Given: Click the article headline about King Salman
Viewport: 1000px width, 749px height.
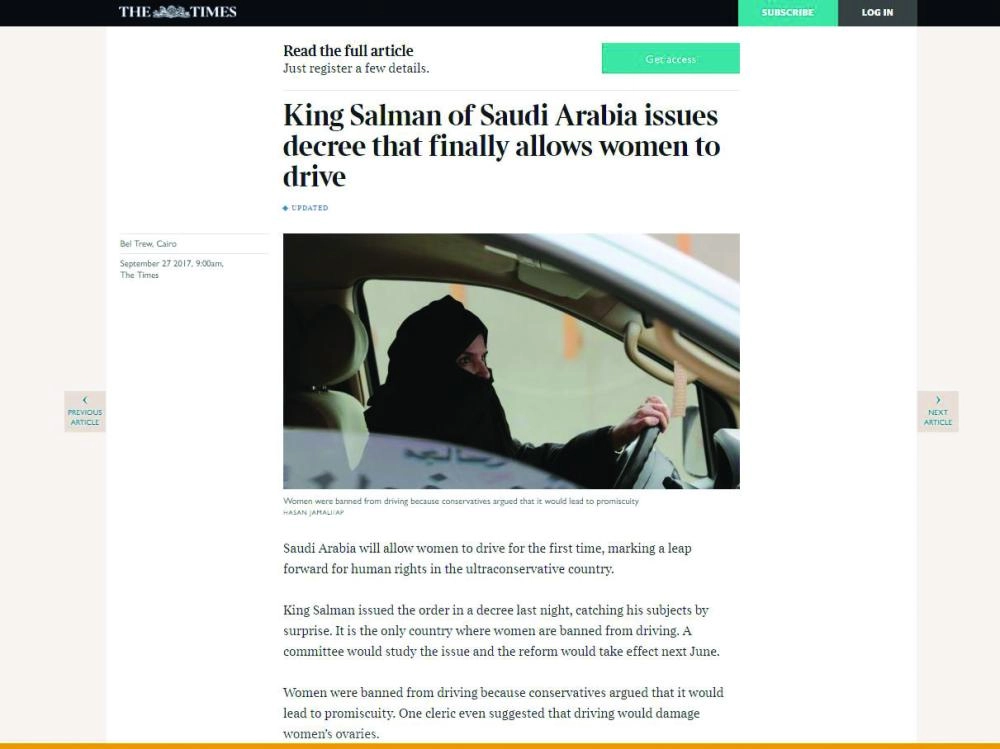Looking at the screenshot, I should click(x=502, y=146).
